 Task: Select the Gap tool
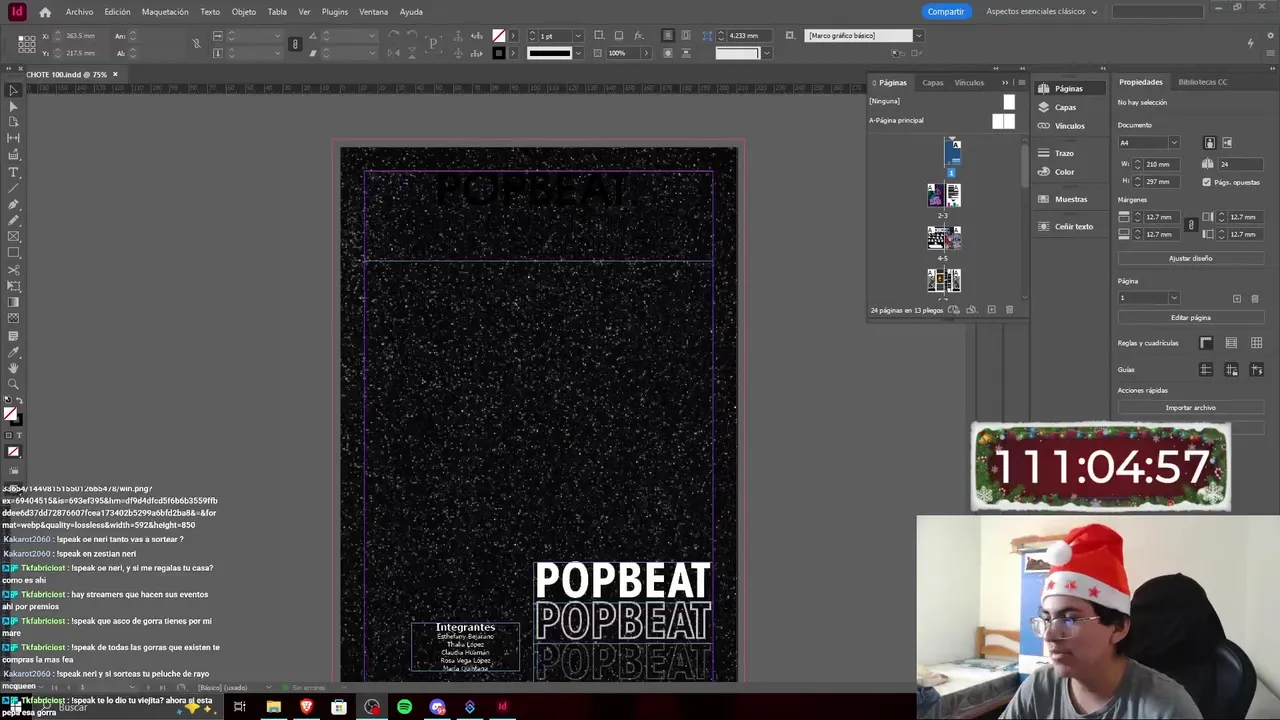tap(13, 138)
